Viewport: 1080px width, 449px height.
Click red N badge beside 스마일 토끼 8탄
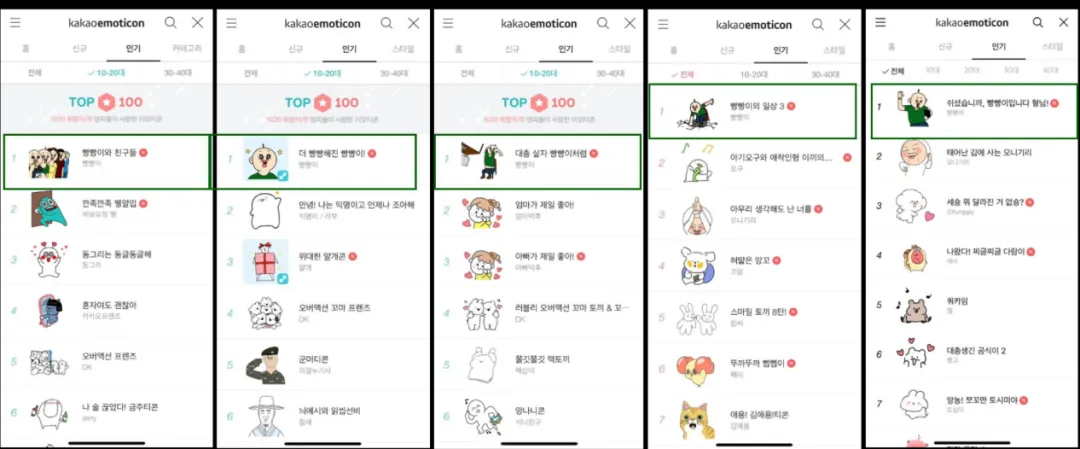793,311
